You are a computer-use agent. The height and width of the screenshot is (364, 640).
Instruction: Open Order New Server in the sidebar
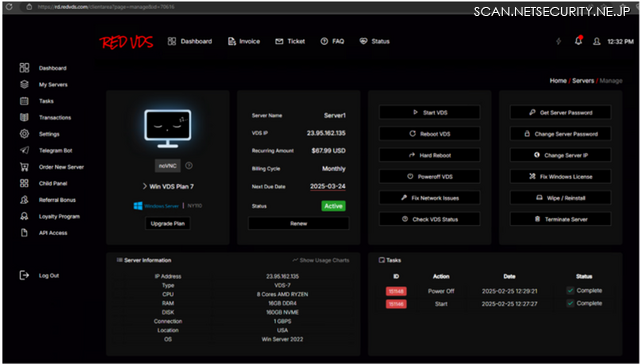(61, 167)
